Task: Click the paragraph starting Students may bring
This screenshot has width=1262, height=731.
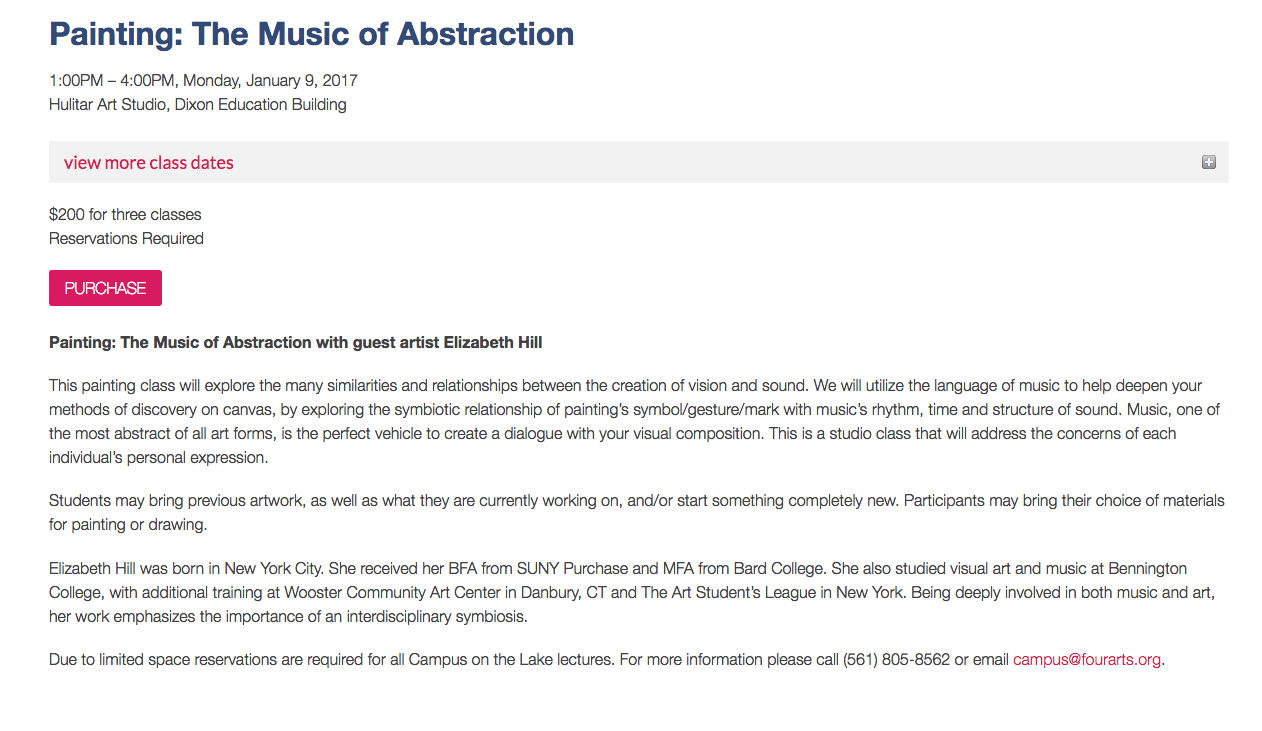Action: pos(637,512)
